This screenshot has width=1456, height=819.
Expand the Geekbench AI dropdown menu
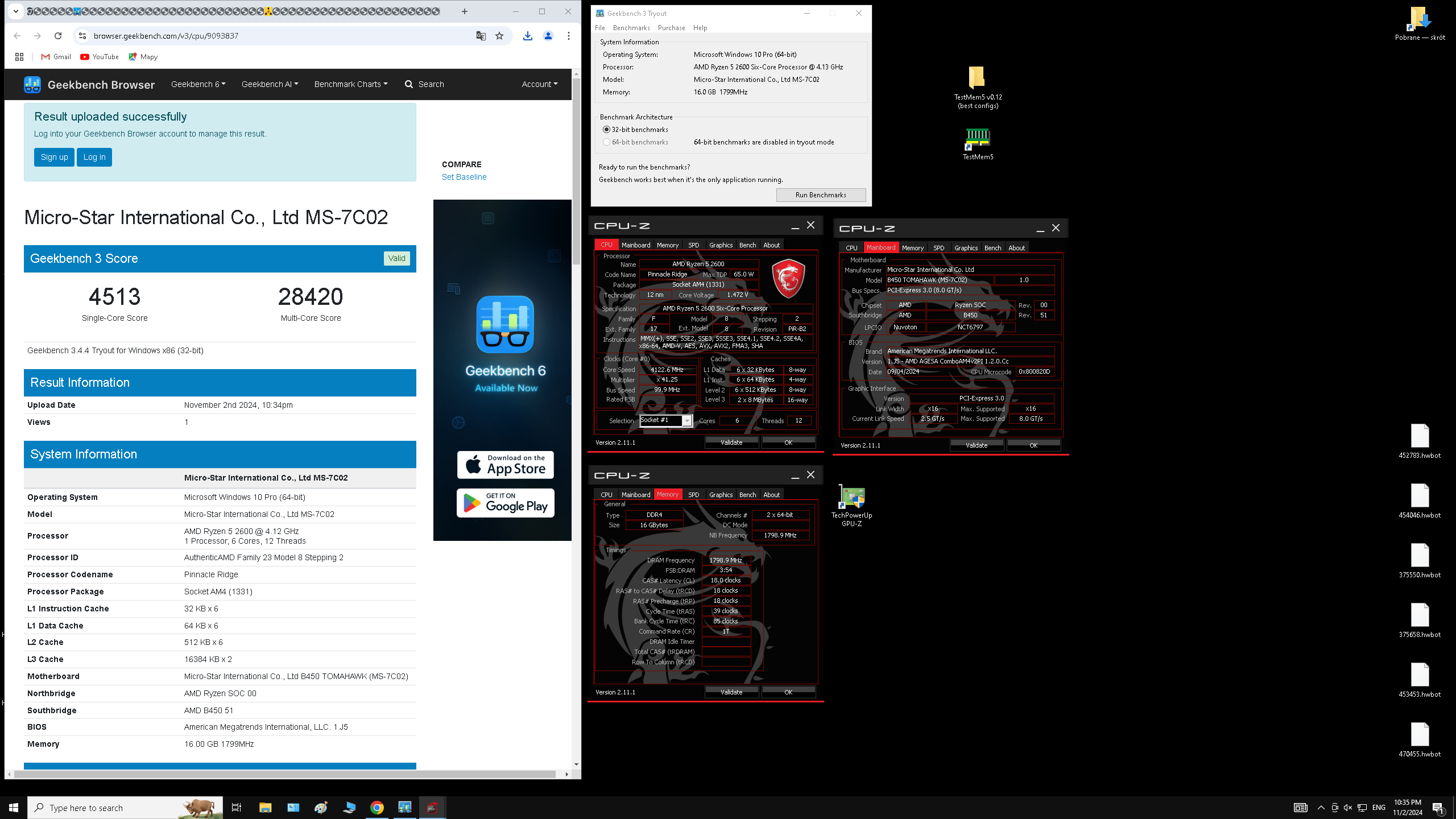[270, 84]
